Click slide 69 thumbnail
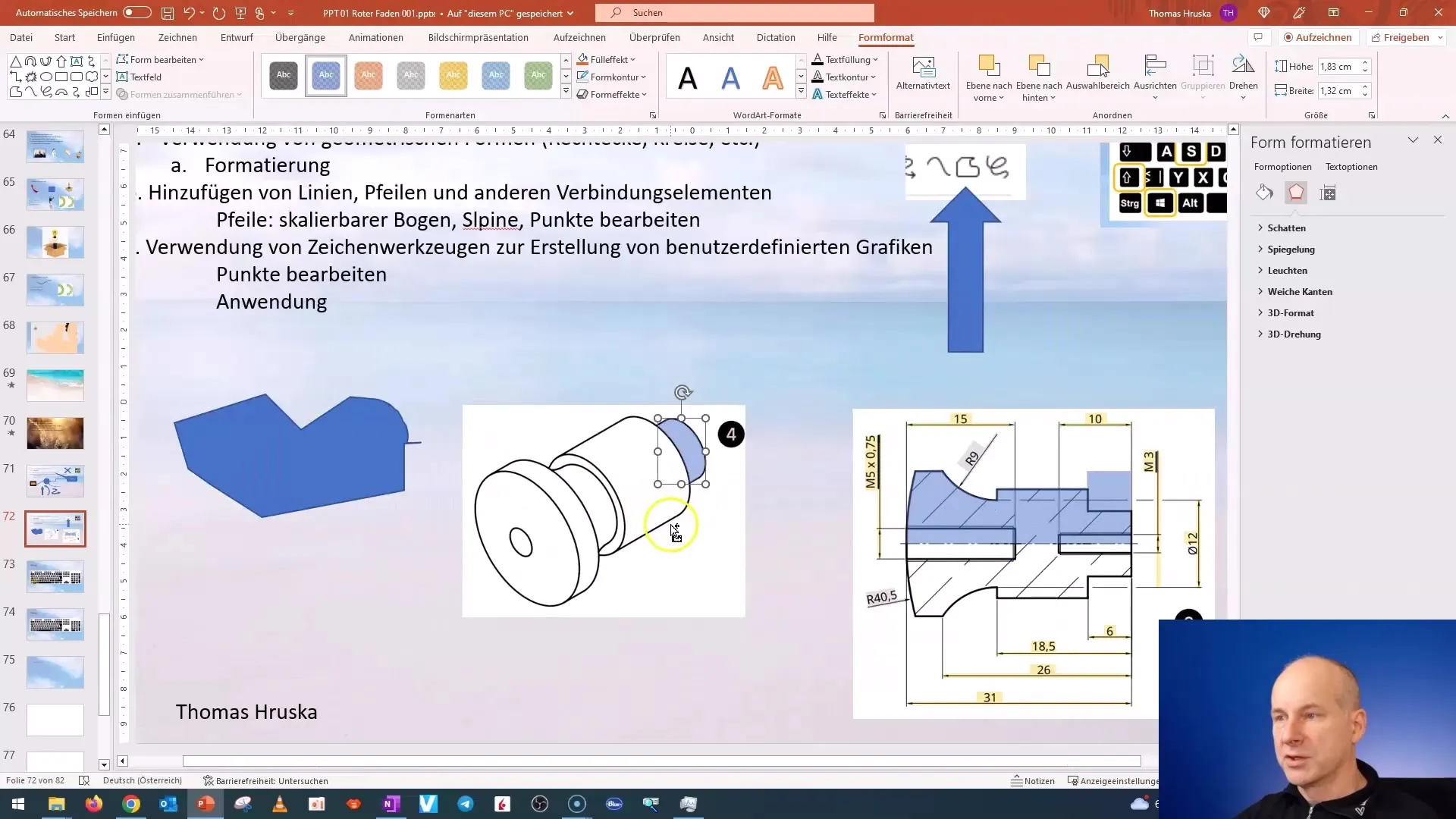Viewport: 1456px width, 819px height. point(55,385)
